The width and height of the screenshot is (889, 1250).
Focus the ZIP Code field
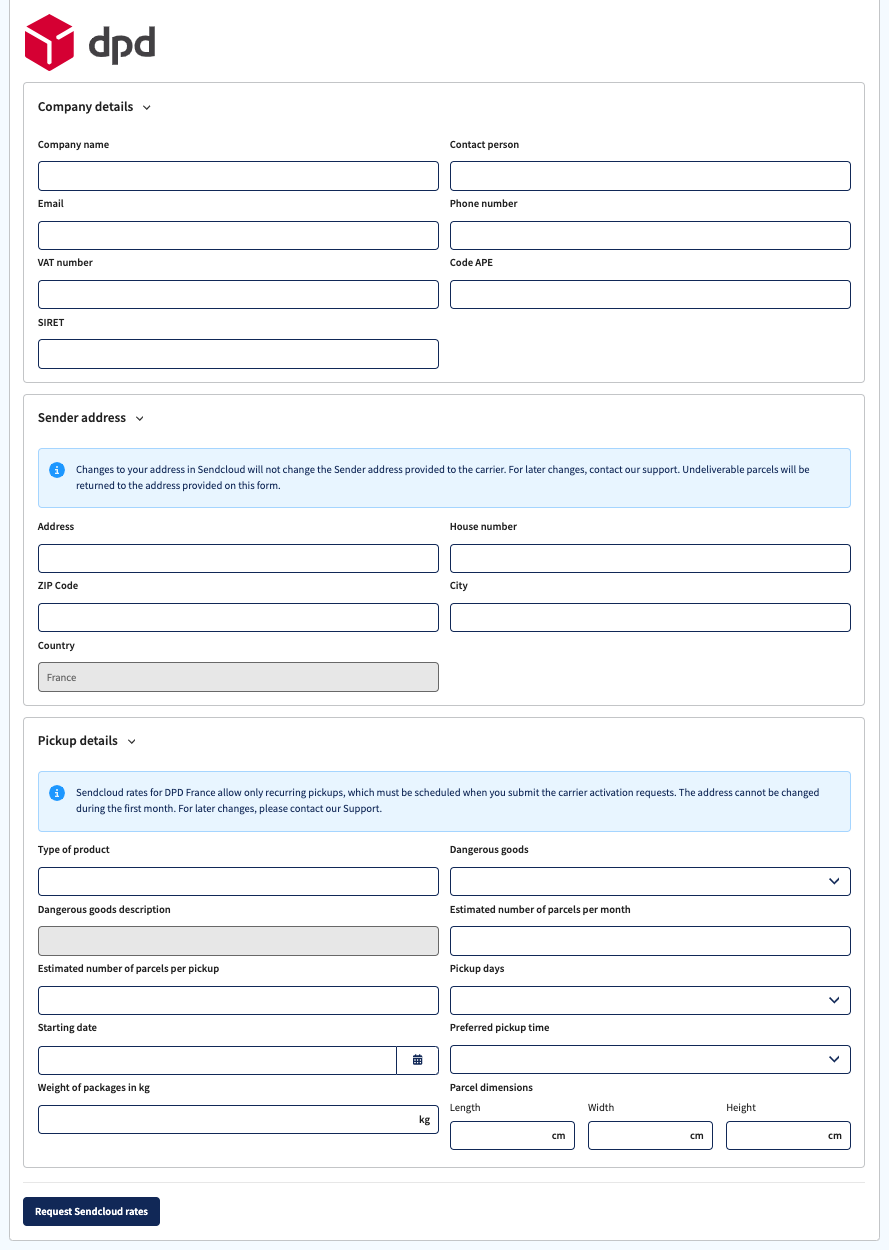click(238, 617)
